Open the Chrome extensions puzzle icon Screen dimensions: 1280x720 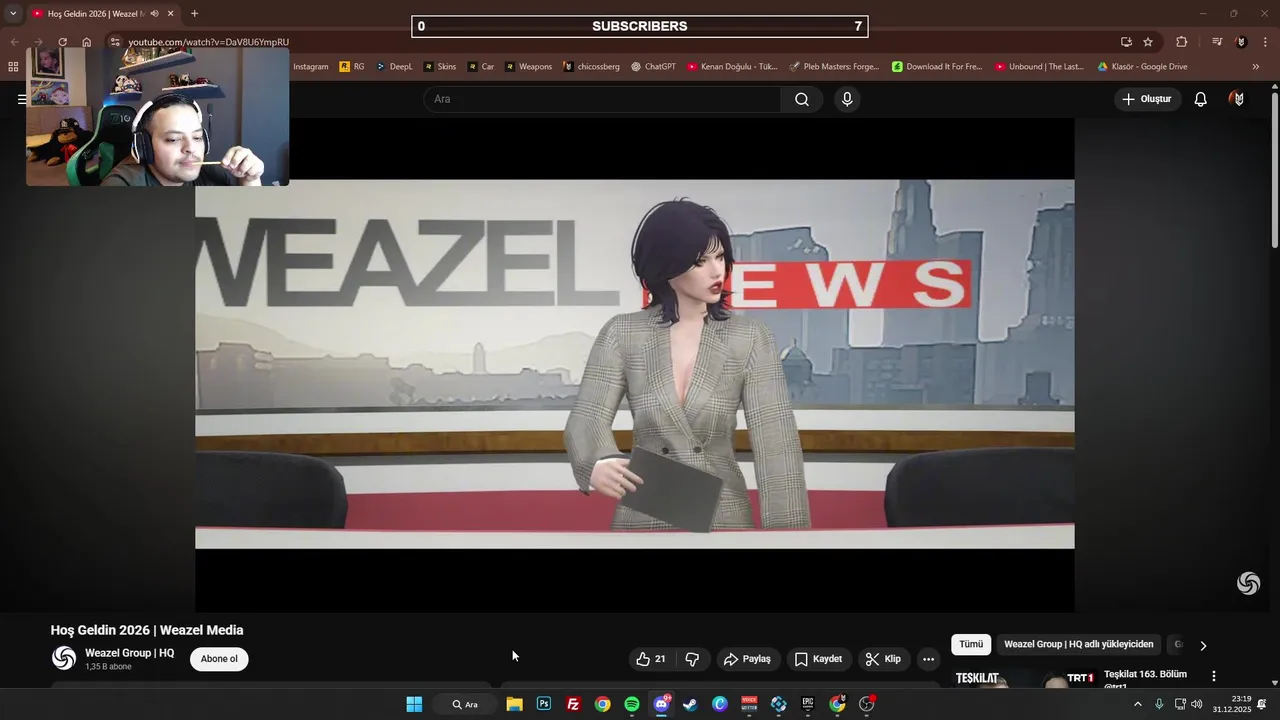coord(1182,42)
